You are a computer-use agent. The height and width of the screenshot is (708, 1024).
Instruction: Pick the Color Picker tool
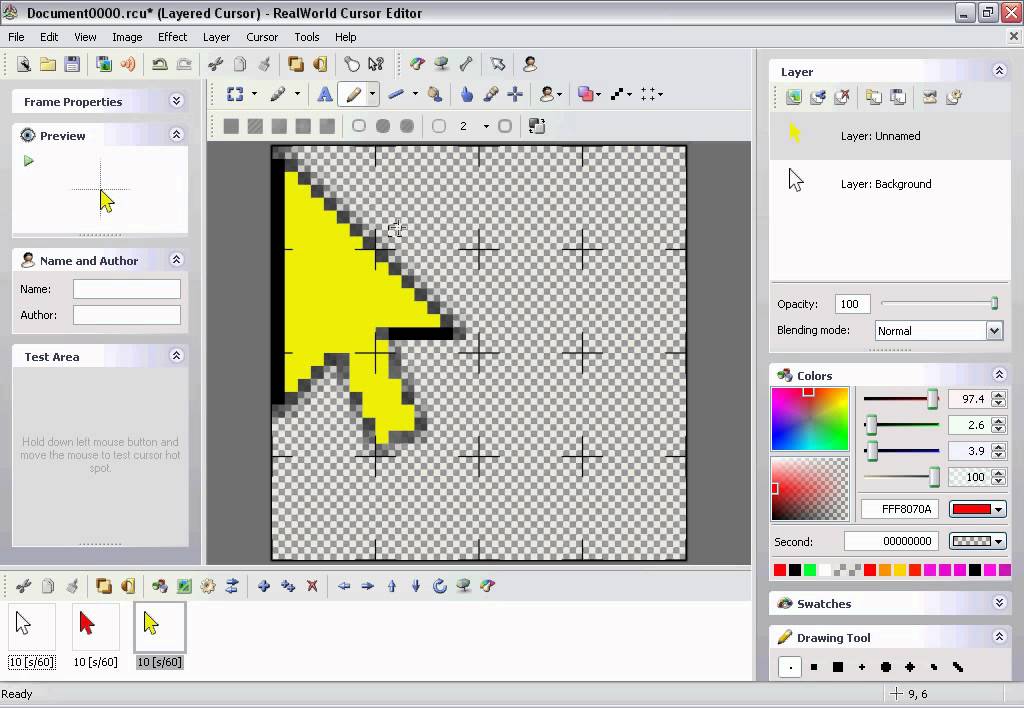click(490, 94)
